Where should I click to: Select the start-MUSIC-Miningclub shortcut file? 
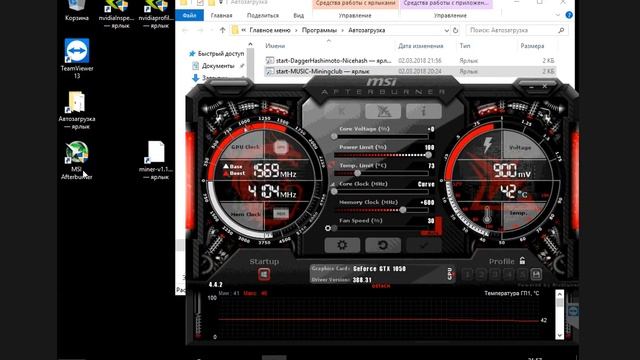(x=410, y=71)
